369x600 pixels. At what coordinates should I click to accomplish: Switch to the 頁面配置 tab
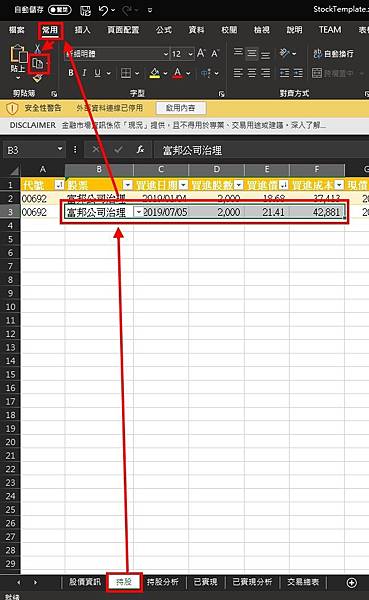(x=123, y=30)
